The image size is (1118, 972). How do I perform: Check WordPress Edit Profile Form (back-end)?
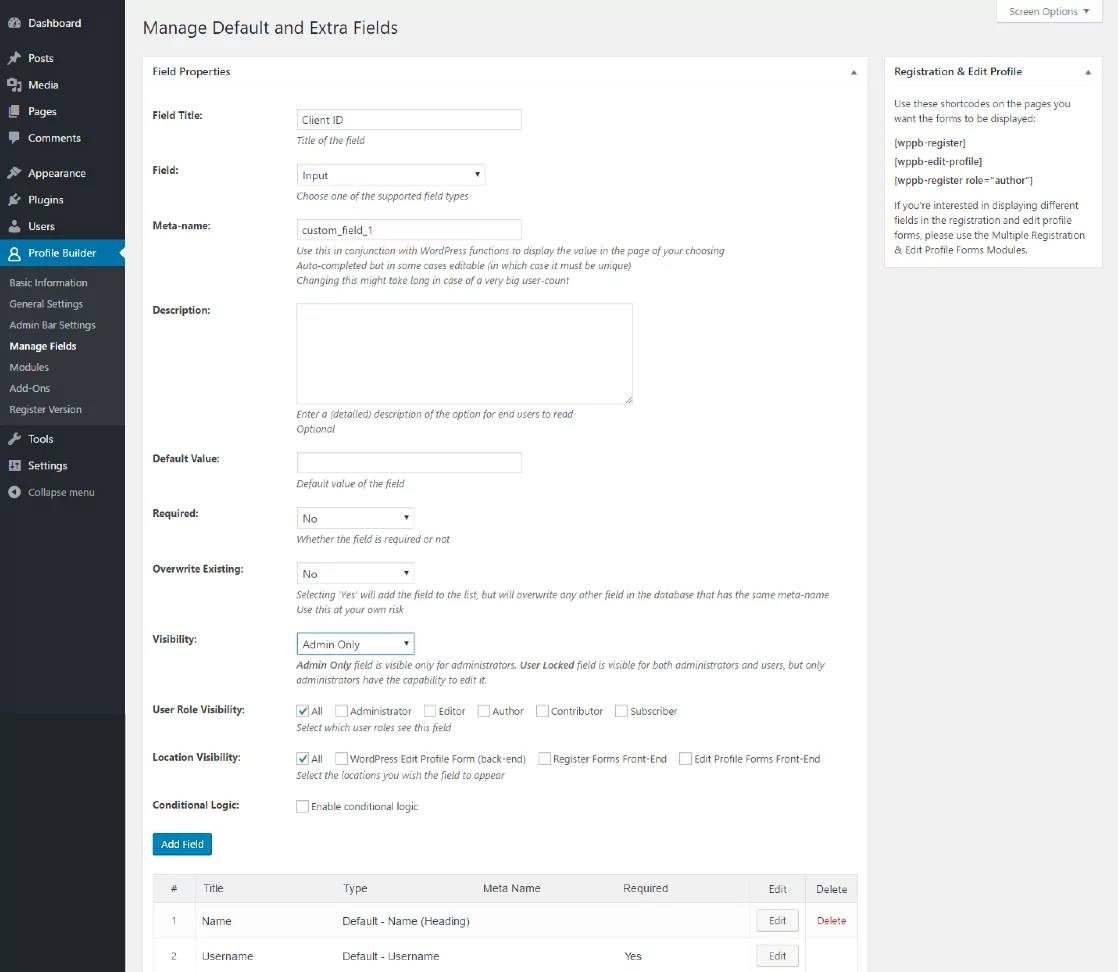point(341,759)
